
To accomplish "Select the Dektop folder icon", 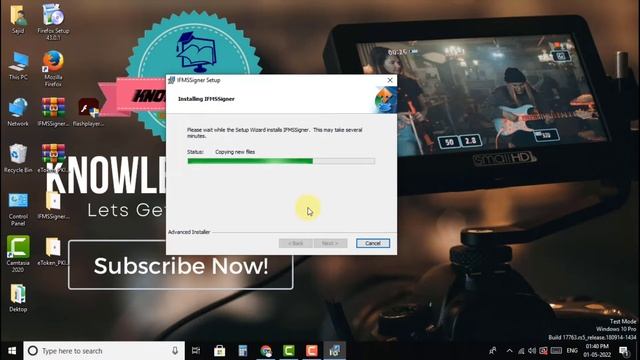I will (18, 298).
